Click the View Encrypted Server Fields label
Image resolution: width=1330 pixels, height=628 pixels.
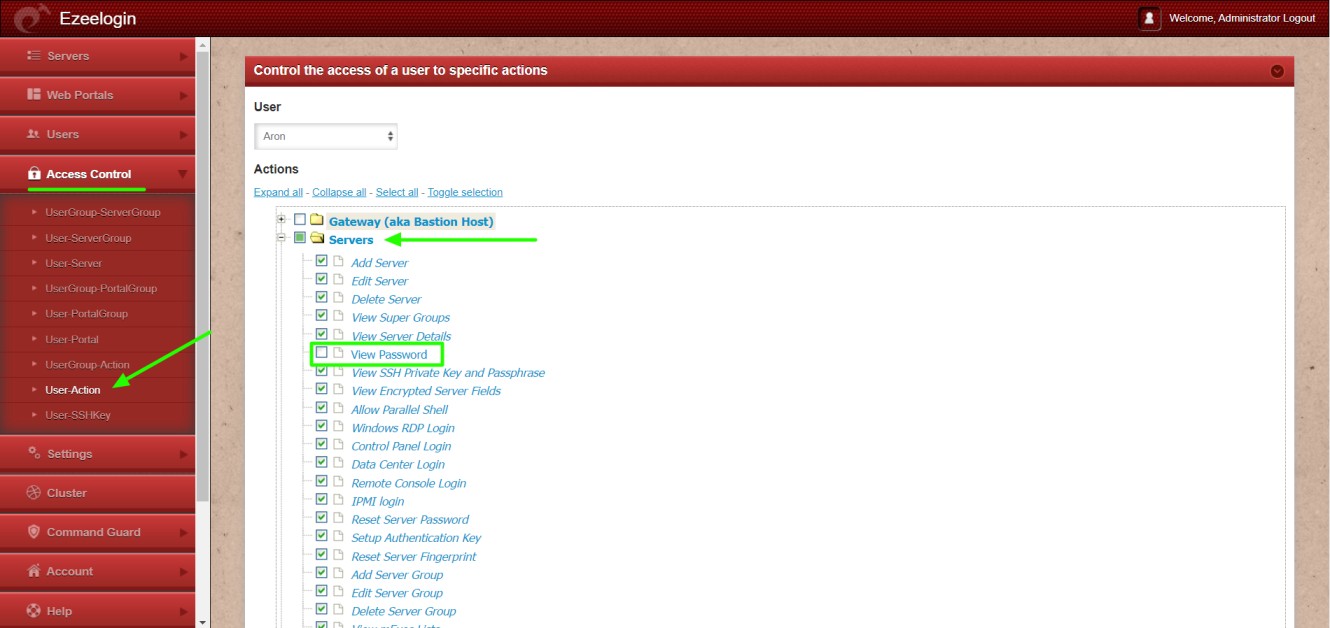426,391
